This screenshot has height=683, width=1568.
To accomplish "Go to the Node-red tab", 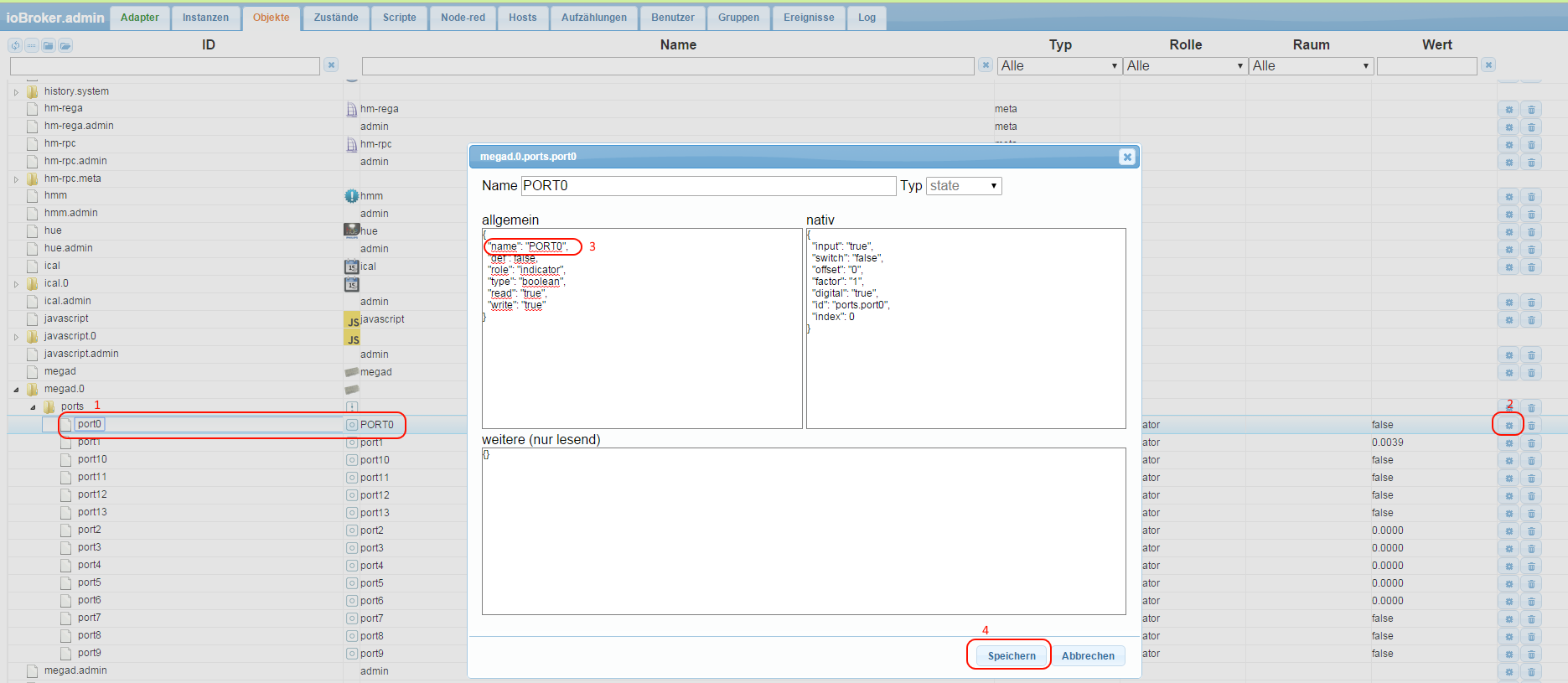I will coord(463,18).
